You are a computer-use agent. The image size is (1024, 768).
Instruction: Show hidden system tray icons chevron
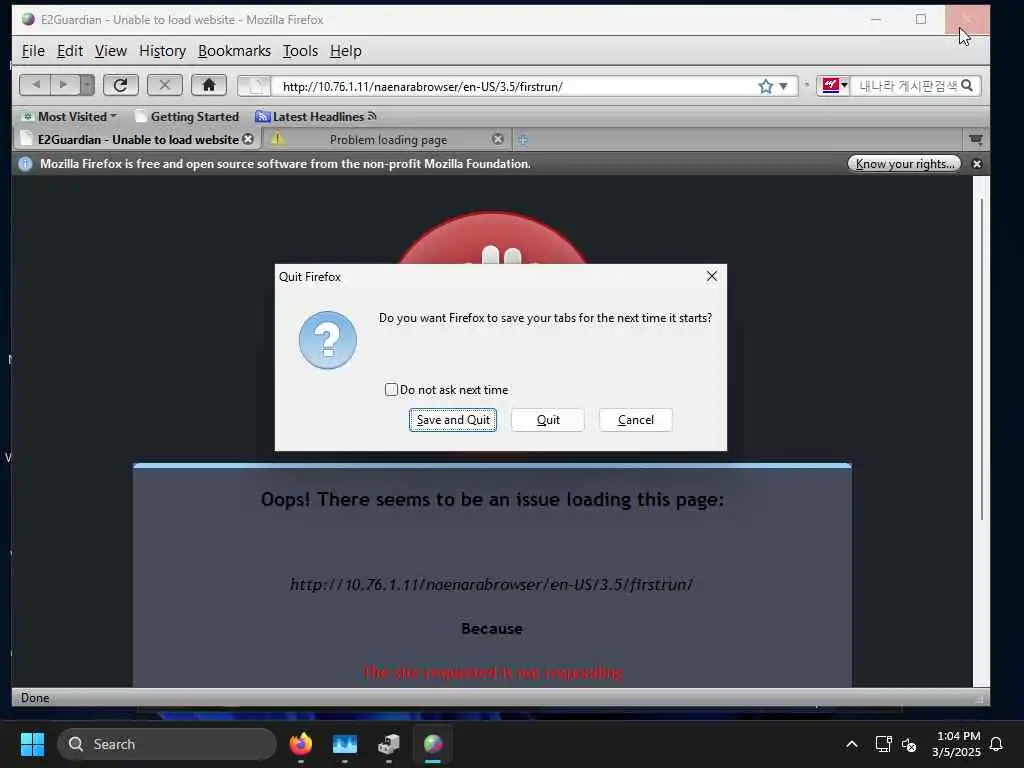pos(852,744)
